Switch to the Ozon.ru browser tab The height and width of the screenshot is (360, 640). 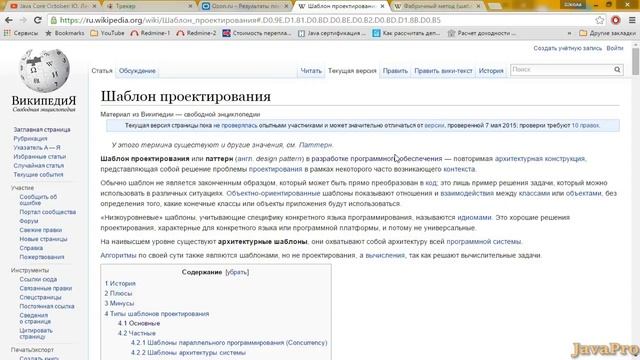(245, 6)
